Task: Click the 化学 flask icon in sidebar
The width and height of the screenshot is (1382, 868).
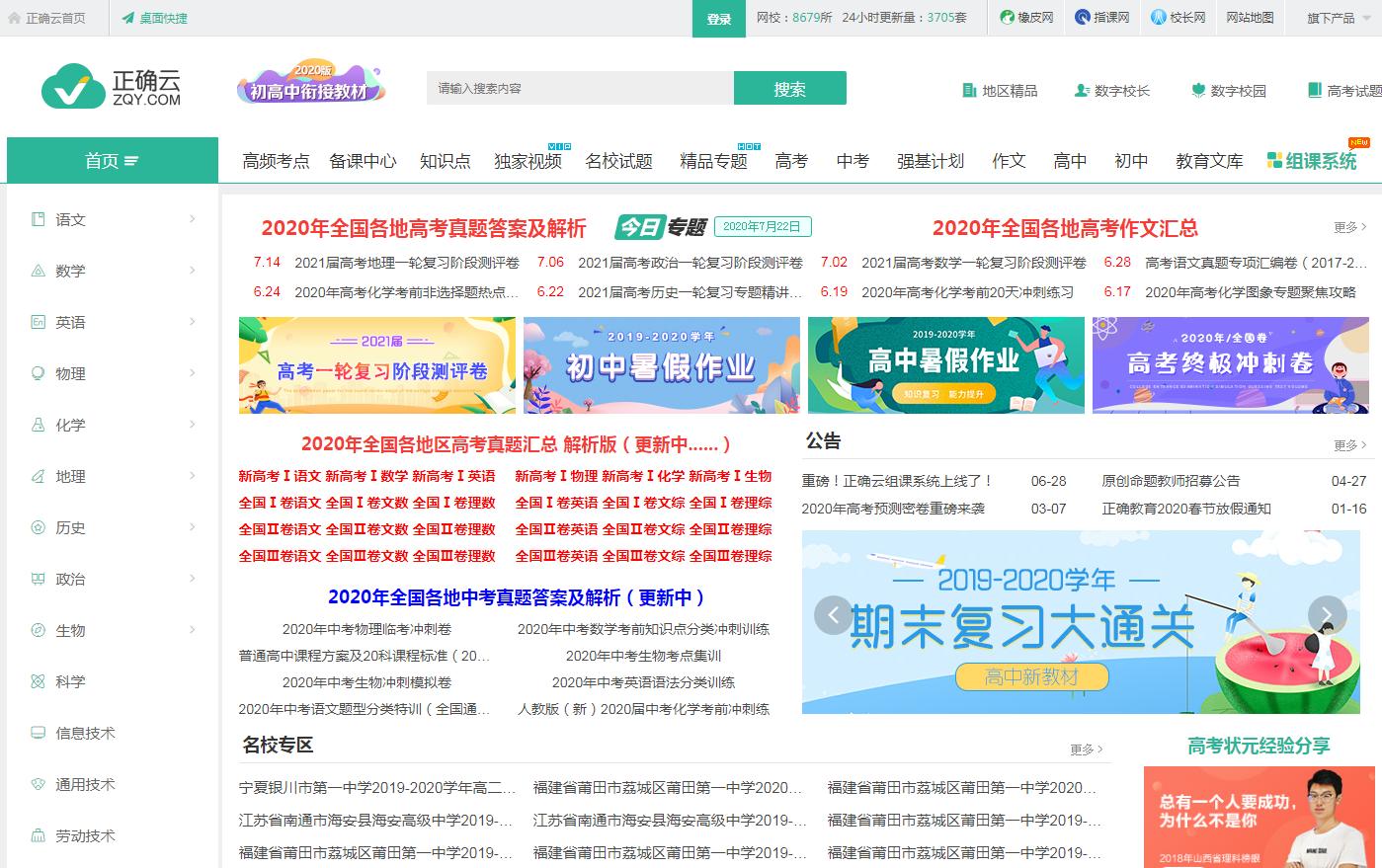Action: [40, 425]
